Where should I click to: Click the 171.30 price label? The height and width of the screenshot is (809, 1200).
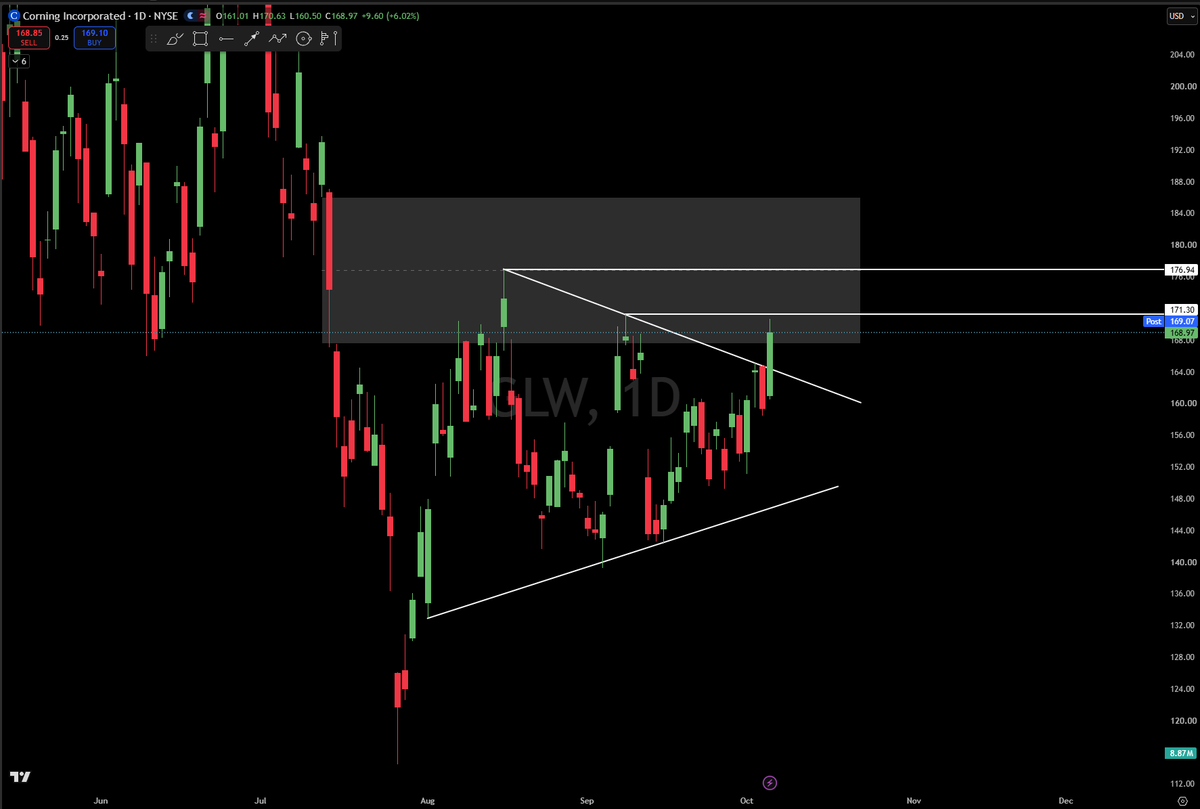click(1181, 310)
